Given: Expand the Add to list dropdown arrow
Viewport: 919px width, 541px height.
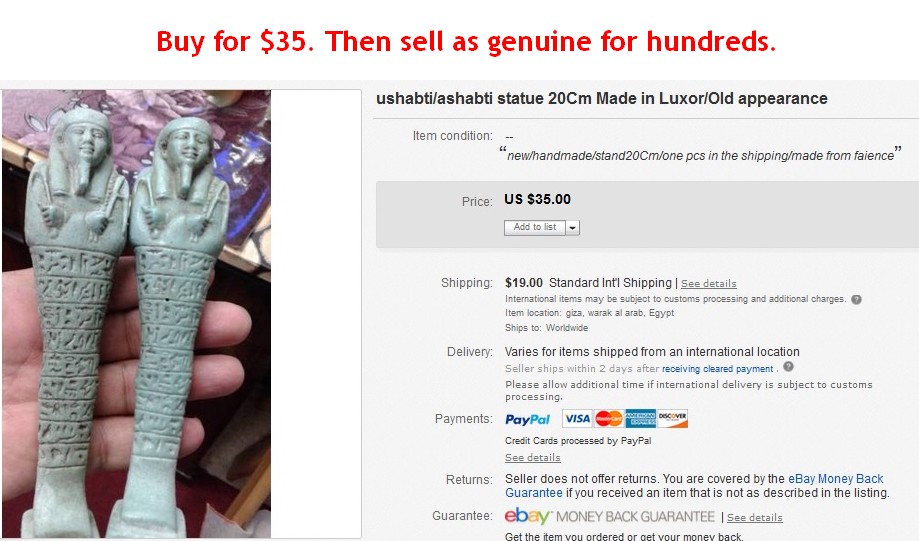Looking at the screenshot, I should coord(573,227).
